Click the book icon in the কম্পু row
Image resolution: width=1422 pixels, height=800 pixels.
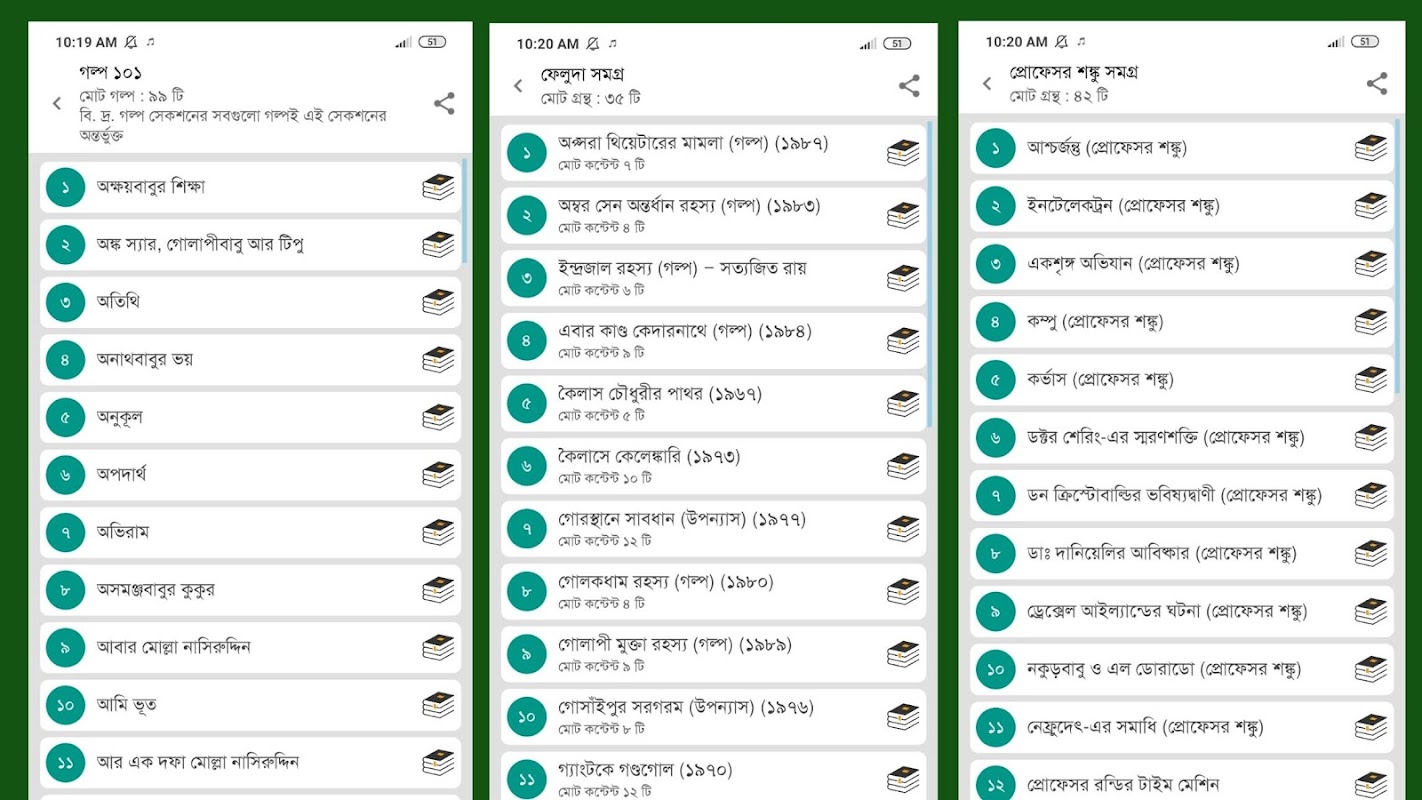pyautogui.click(x=1371, y=322)
